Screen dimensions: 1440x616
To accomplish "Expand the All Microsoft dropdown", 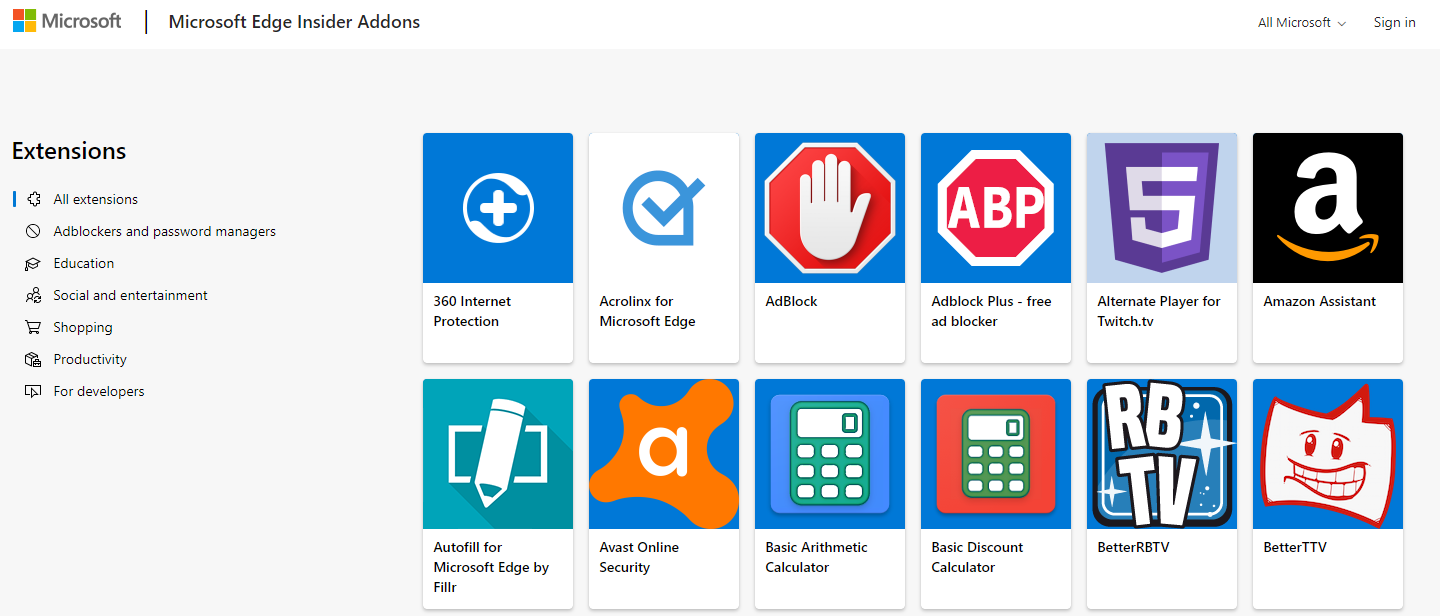I will [1302, 22].
